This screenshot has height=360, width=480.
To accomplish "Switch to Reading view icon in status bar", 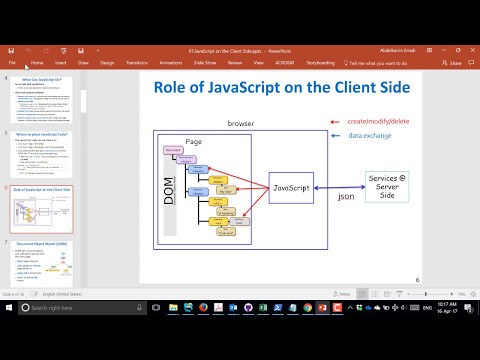I will (387, 294).
